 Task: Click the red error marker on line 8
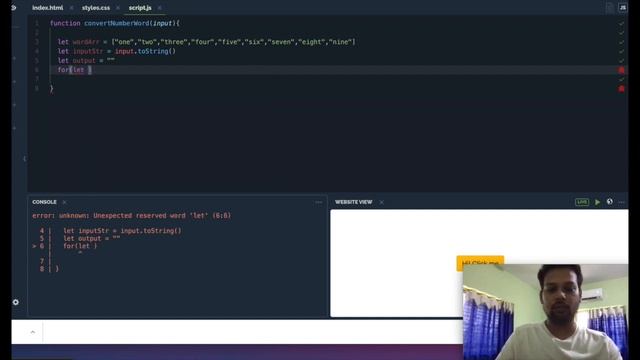[x=621, y=89]
